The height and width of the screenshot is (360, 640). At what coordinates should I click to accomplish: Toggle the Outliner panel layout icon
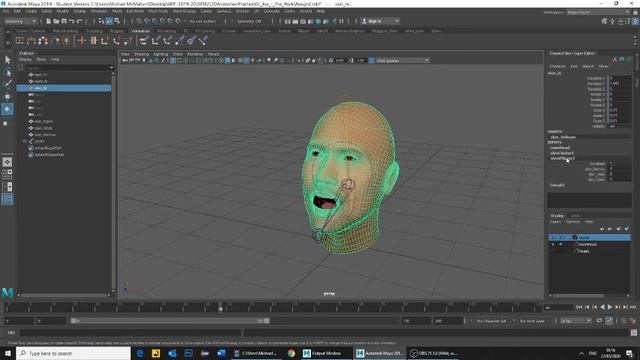pyautogui.click(x=7, y=199)
